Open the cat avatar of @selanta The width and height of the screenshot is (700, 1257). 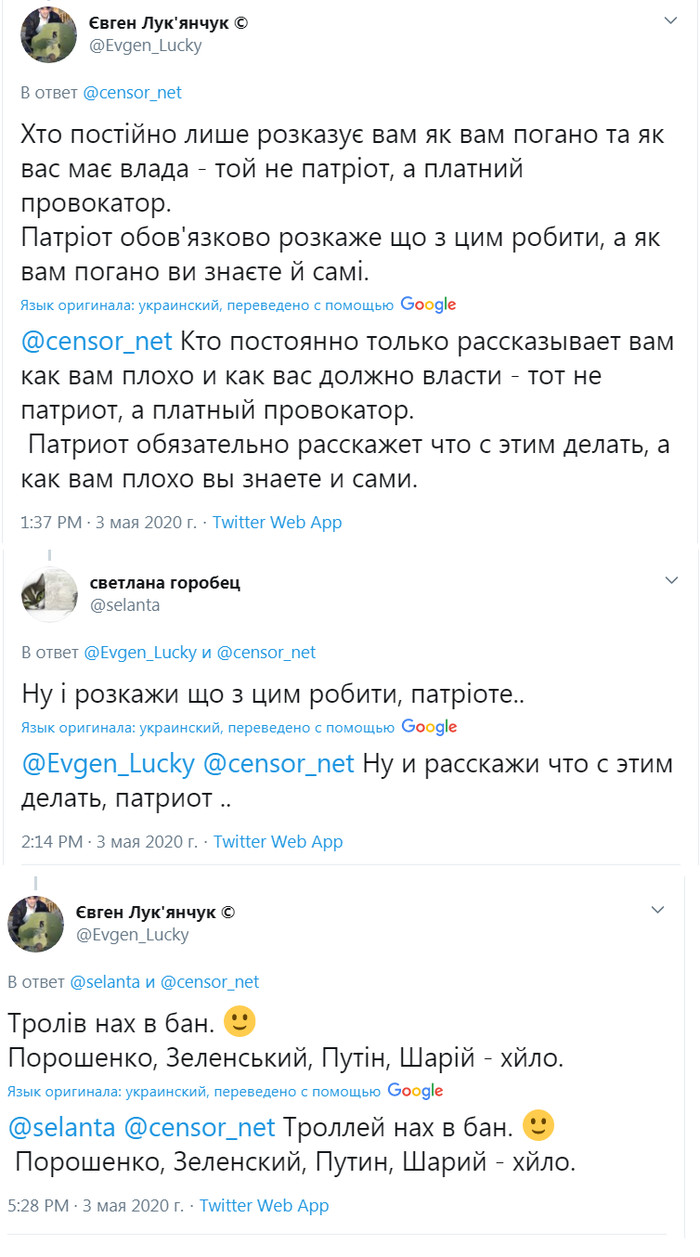click(49, 594)
